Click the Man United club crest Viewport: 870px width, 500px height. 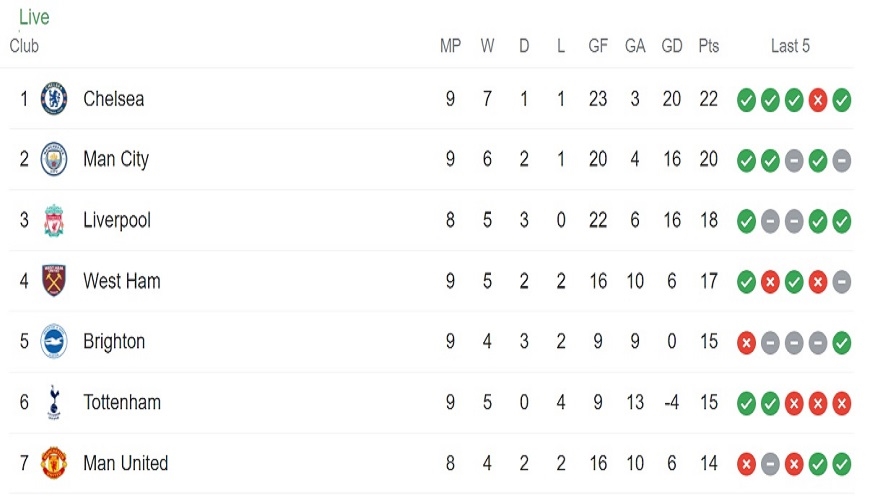(x=54, y=463)
